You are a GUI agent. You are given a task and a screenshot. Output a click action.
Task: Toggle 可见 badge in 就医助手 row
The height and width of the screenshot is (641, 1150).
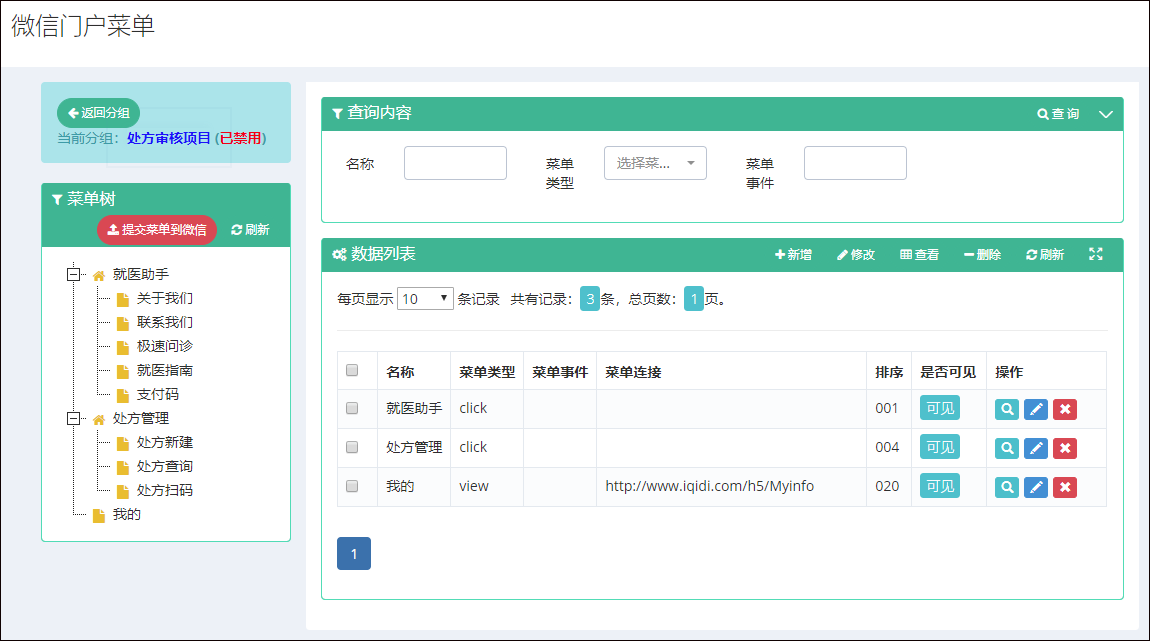(x=940, y=408)
